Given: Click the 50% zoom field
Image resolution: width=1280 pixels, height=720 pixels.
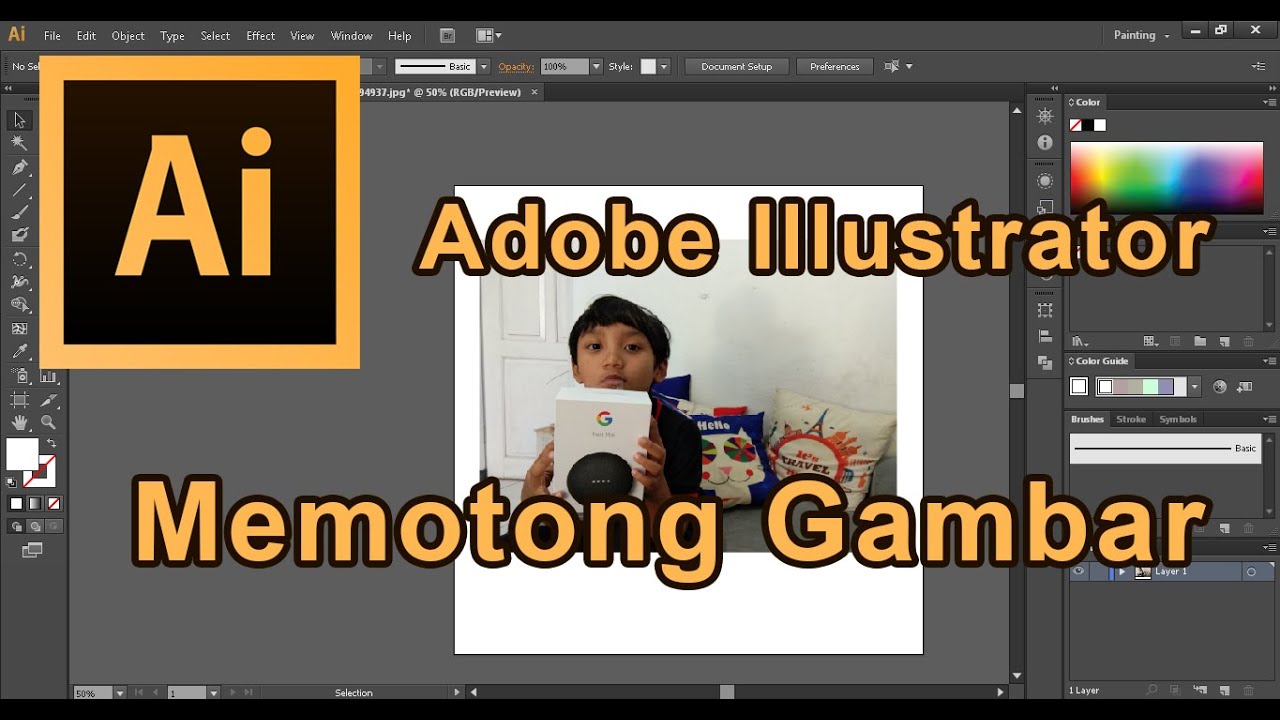Looking at the screenshot, I should click(x=93, y=692).
